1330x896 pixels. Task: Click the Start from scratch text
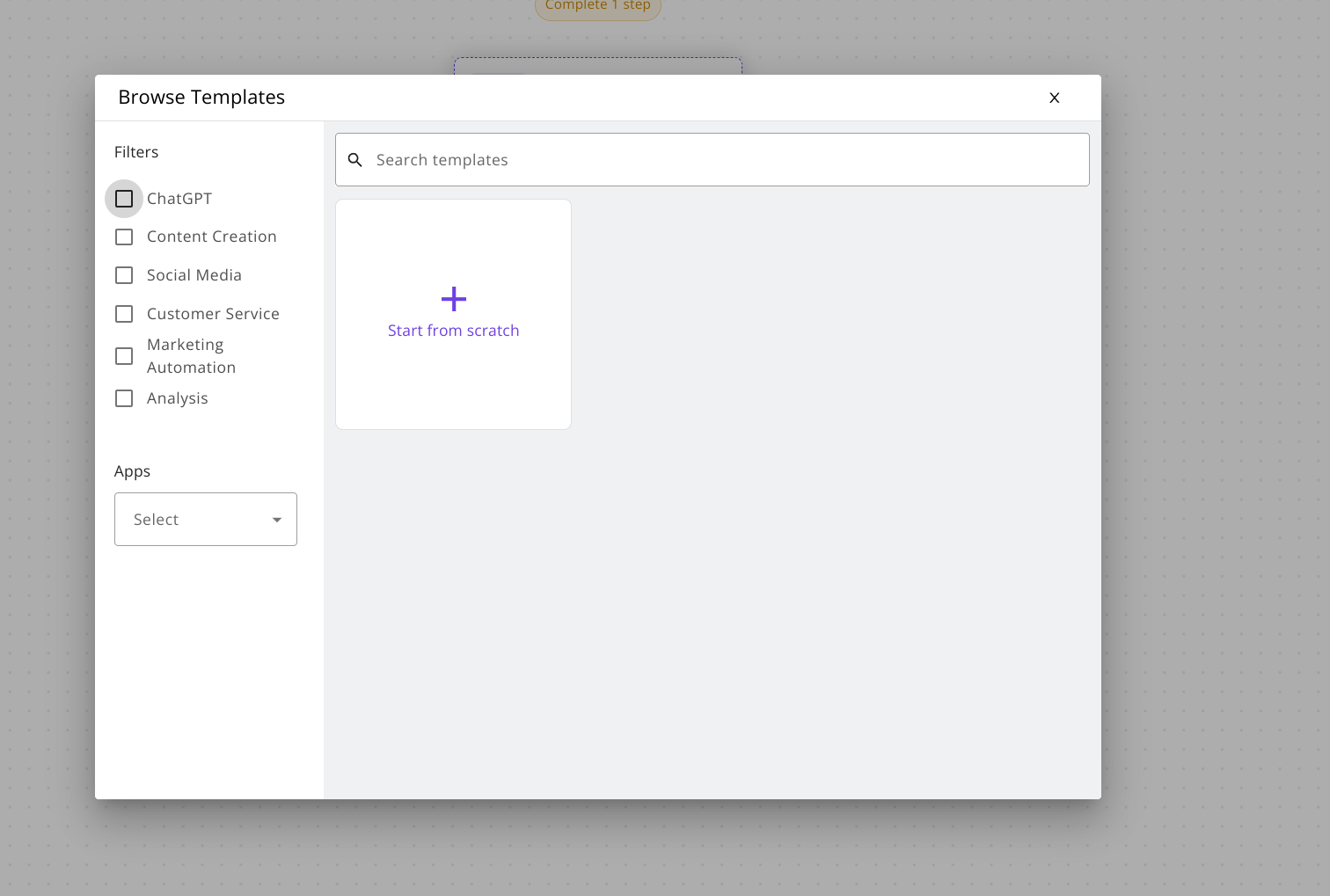[453, 331]
